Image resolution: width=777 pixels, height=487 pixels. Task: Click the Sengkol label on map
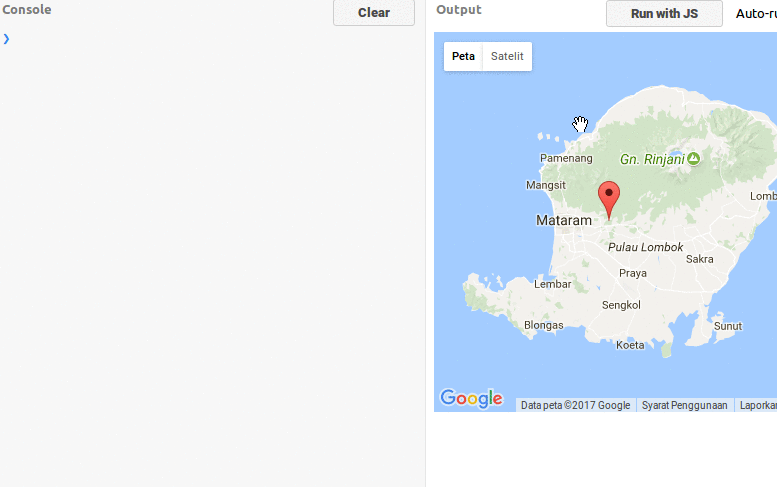[x=620, y=305]
